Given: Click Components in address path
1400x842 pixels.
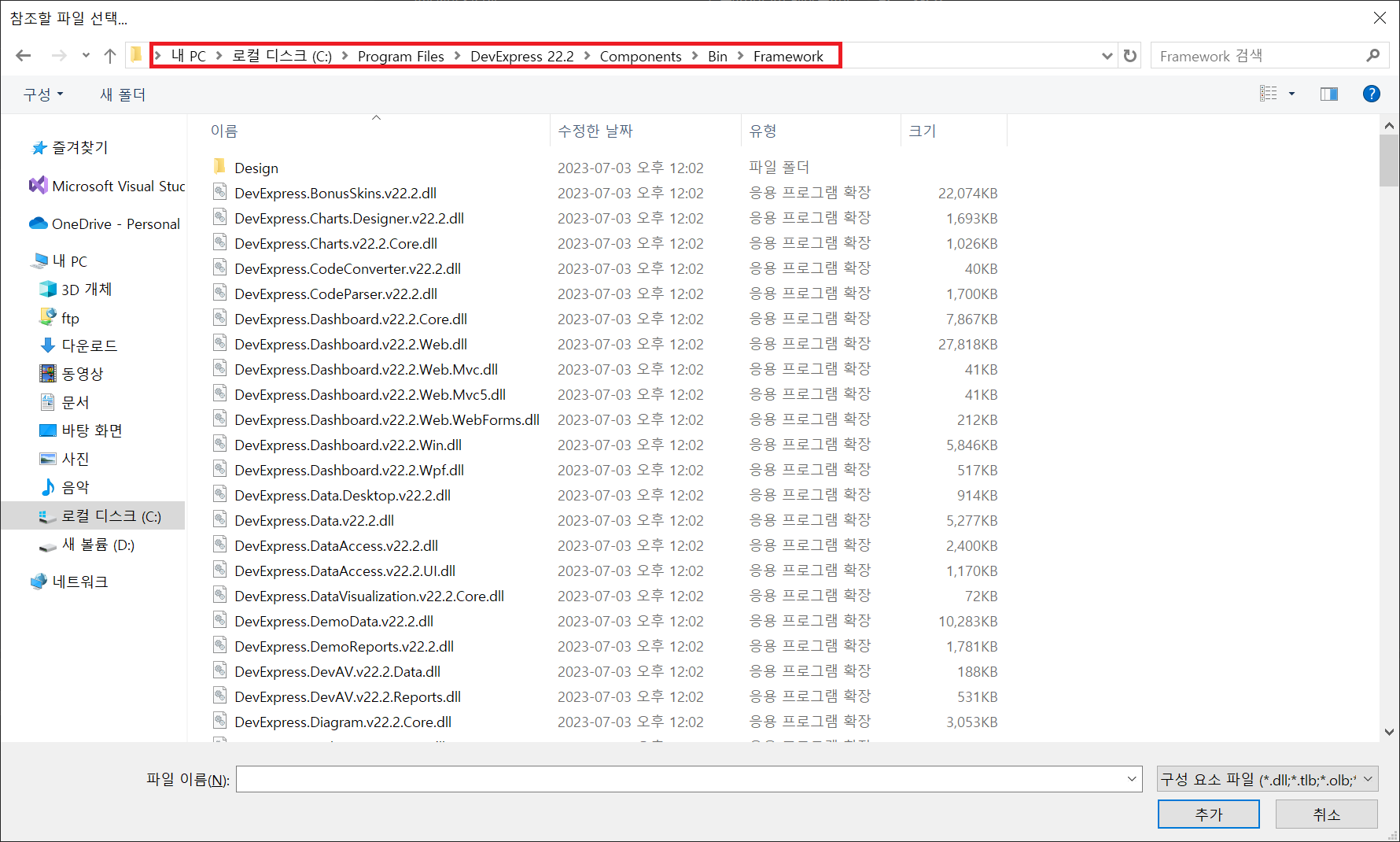Looking at the screenshot, I should click(x=640, y=56).
